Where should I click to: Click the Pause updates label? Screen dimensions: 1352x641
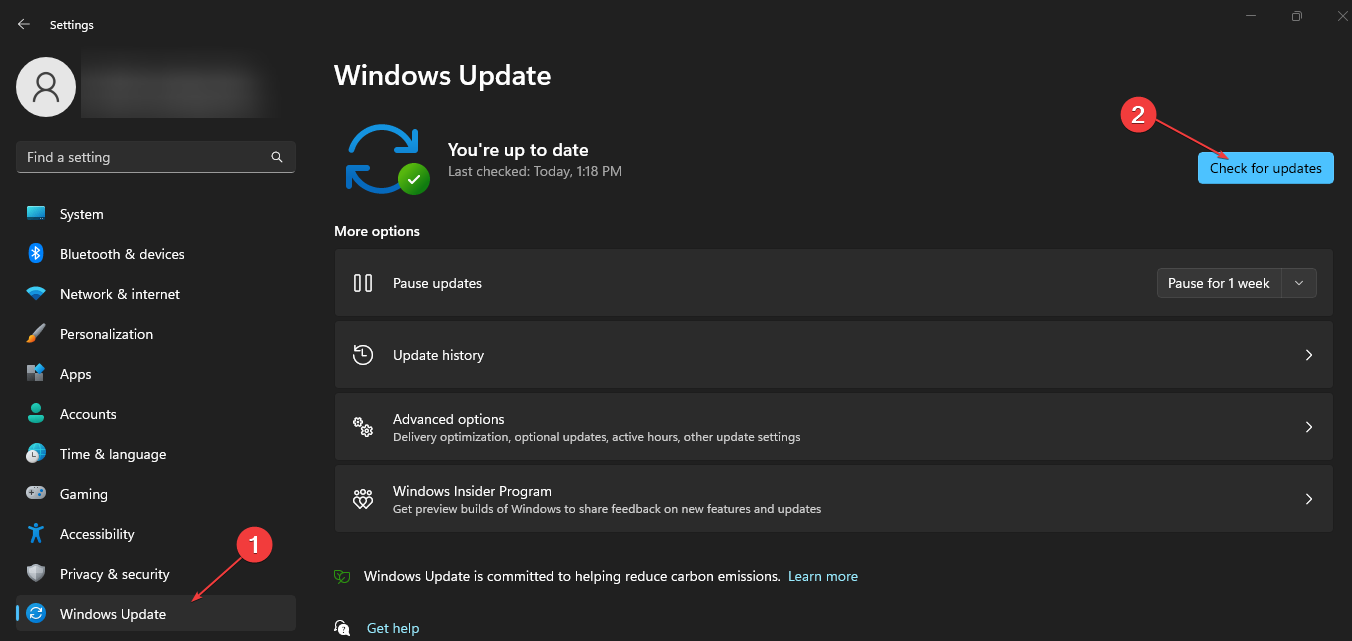click(x=437, y=283)
